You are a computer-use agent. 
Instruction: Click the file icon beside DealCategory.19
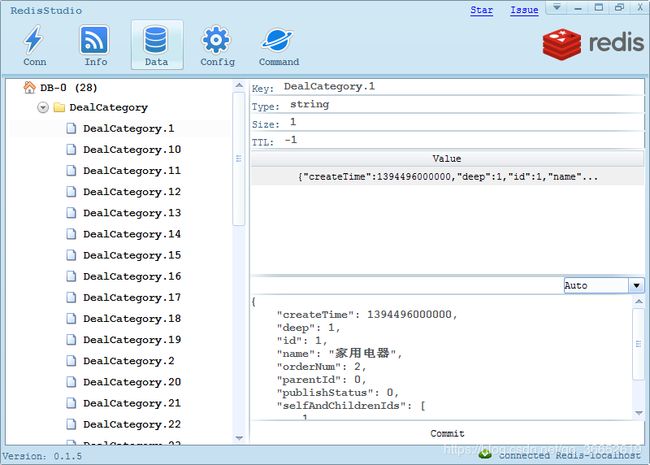click(x=71, y=340)
